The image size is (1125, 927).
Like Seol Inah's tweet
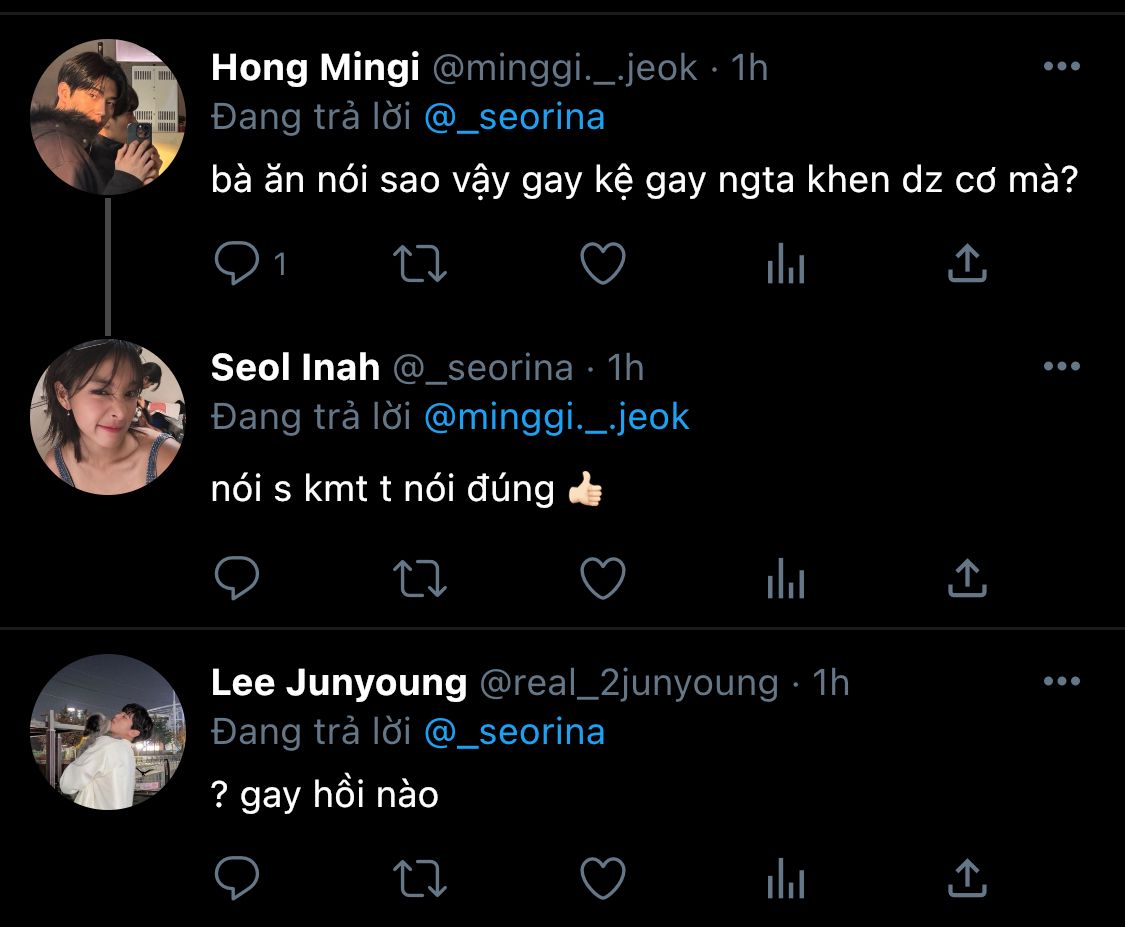(x=603, y=578)
